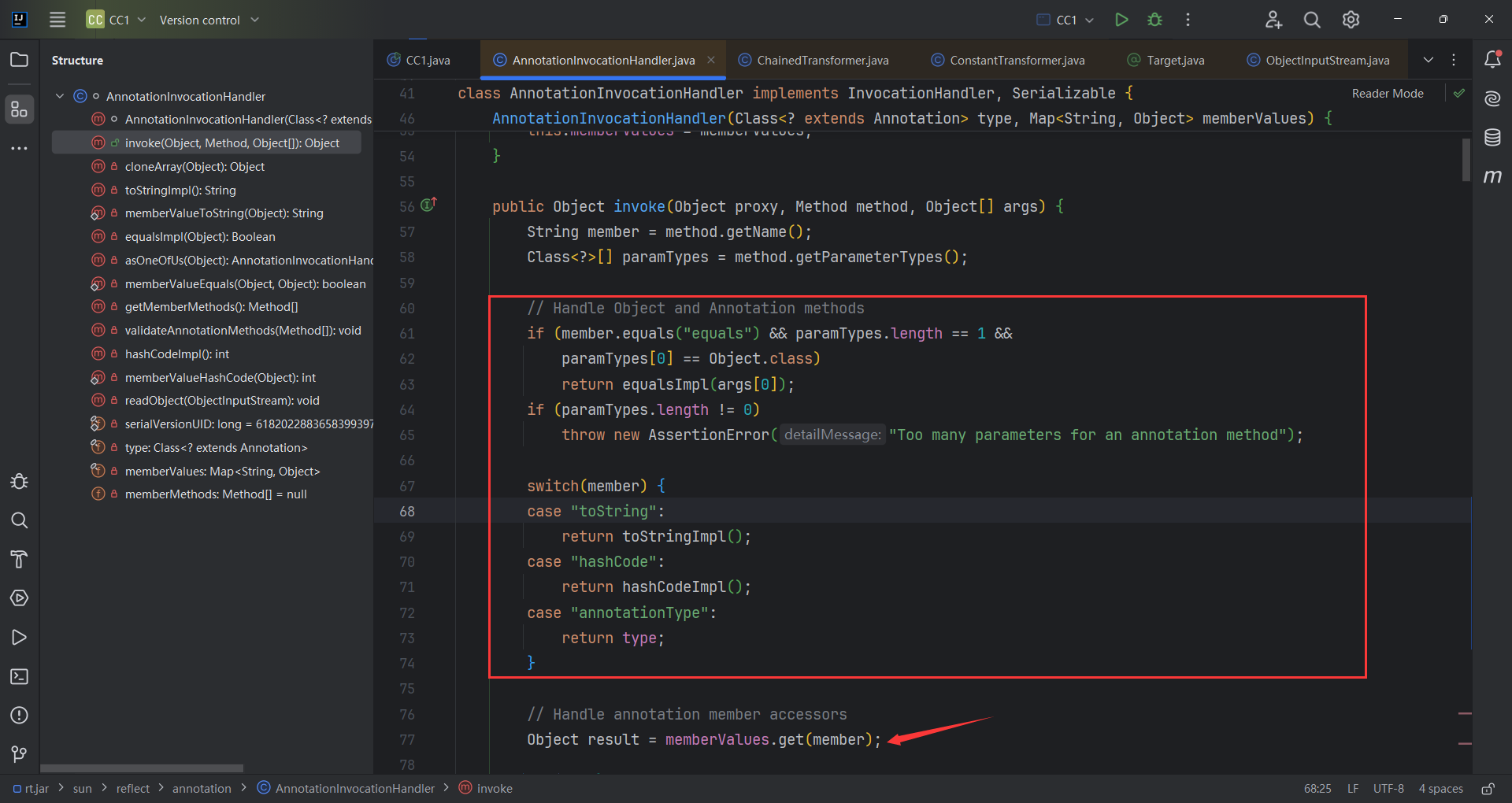Viewport: 1512px width, 803px height.
Task: Open the Debug tool window bug icon
Action: (x=19, y=481)
